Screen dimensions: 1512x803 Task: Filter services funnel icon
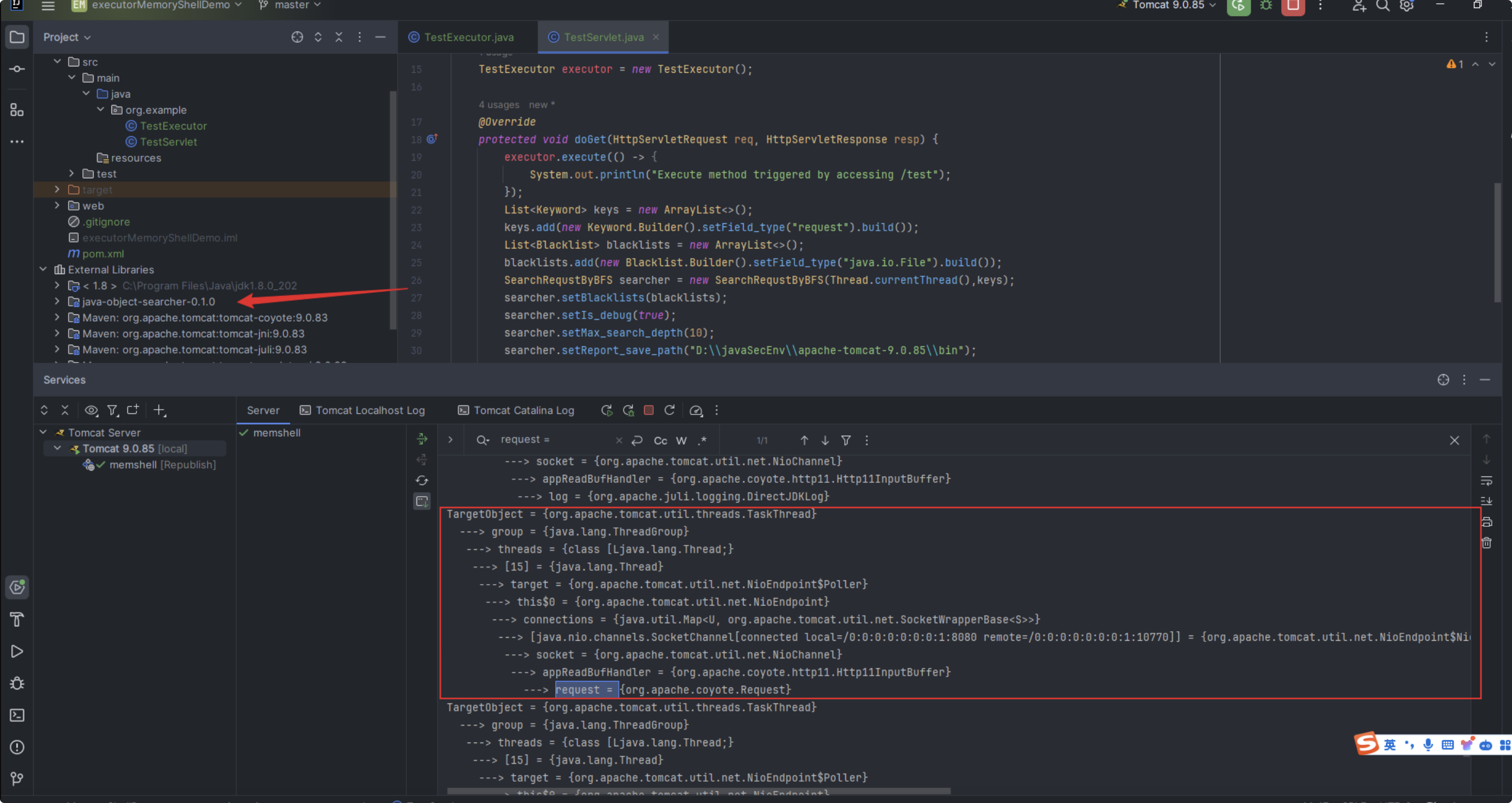pos(112,410)
